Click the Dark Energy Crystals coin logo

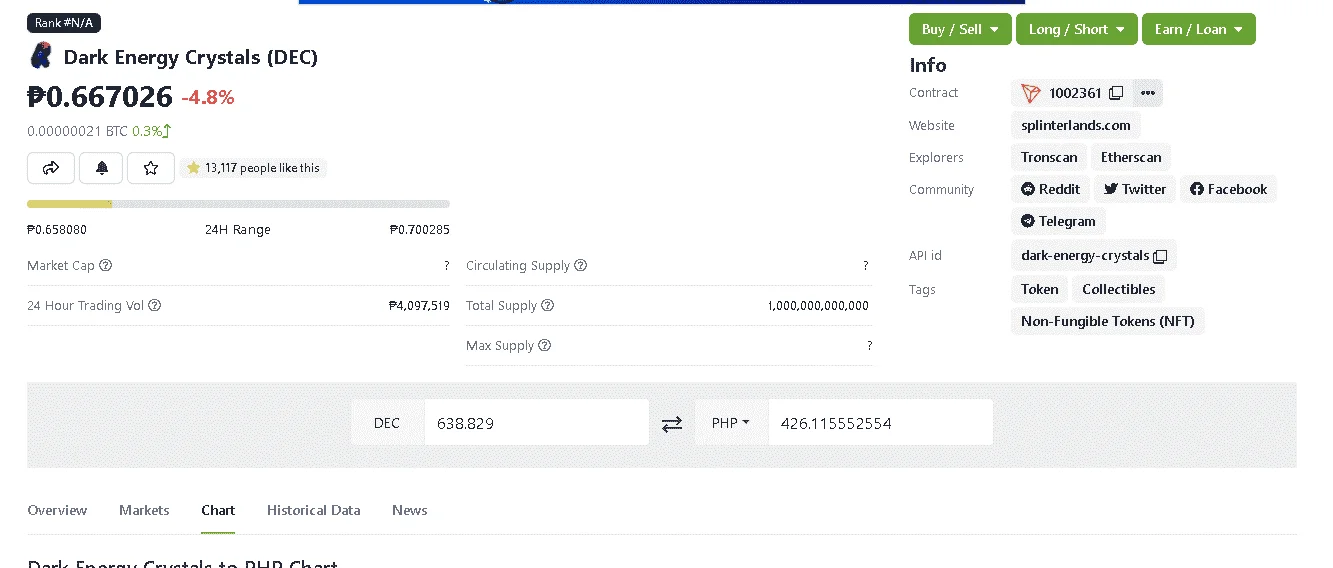pos(40,56)
